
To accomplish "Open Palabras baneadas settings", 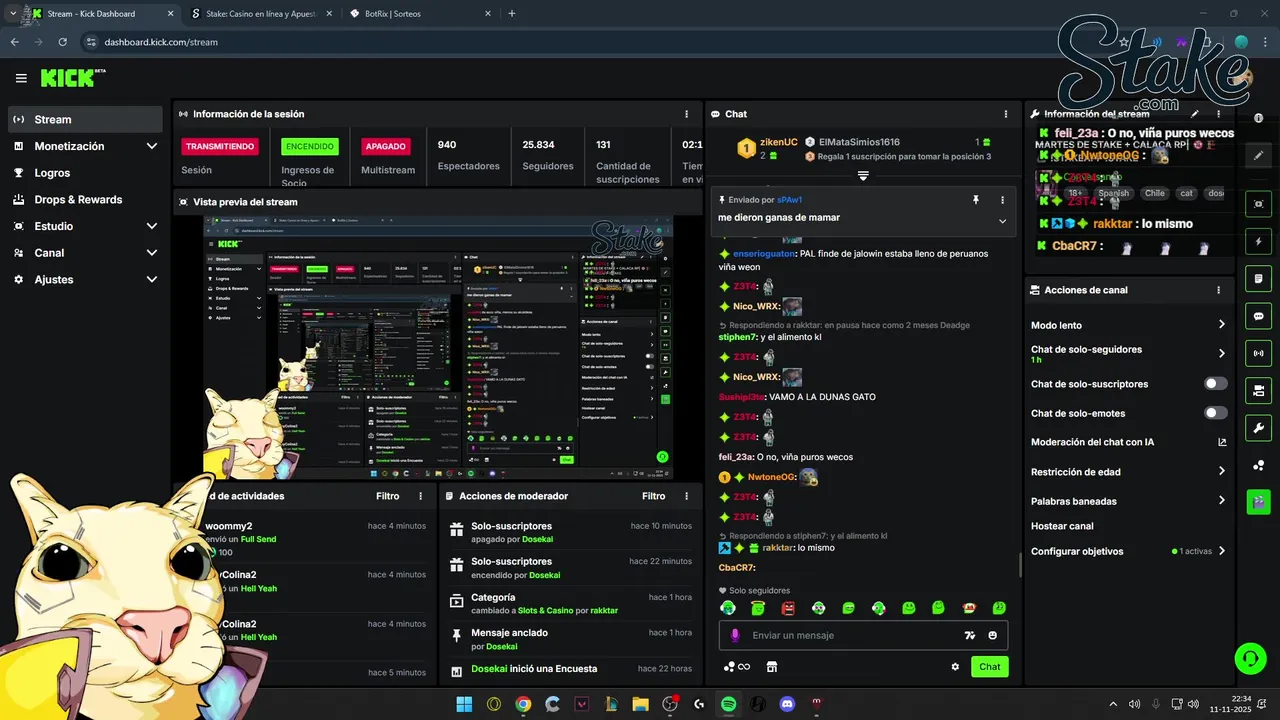I will pyautogui.click(x=1128, y=501).
